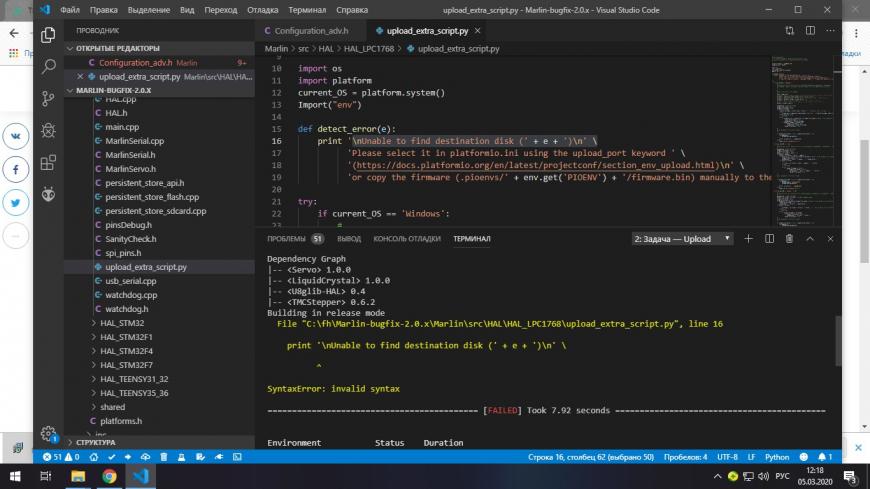The image size is (870, 489).
Task: Click the feedback smiley in the status bar
Action: (x=803, y=457)
